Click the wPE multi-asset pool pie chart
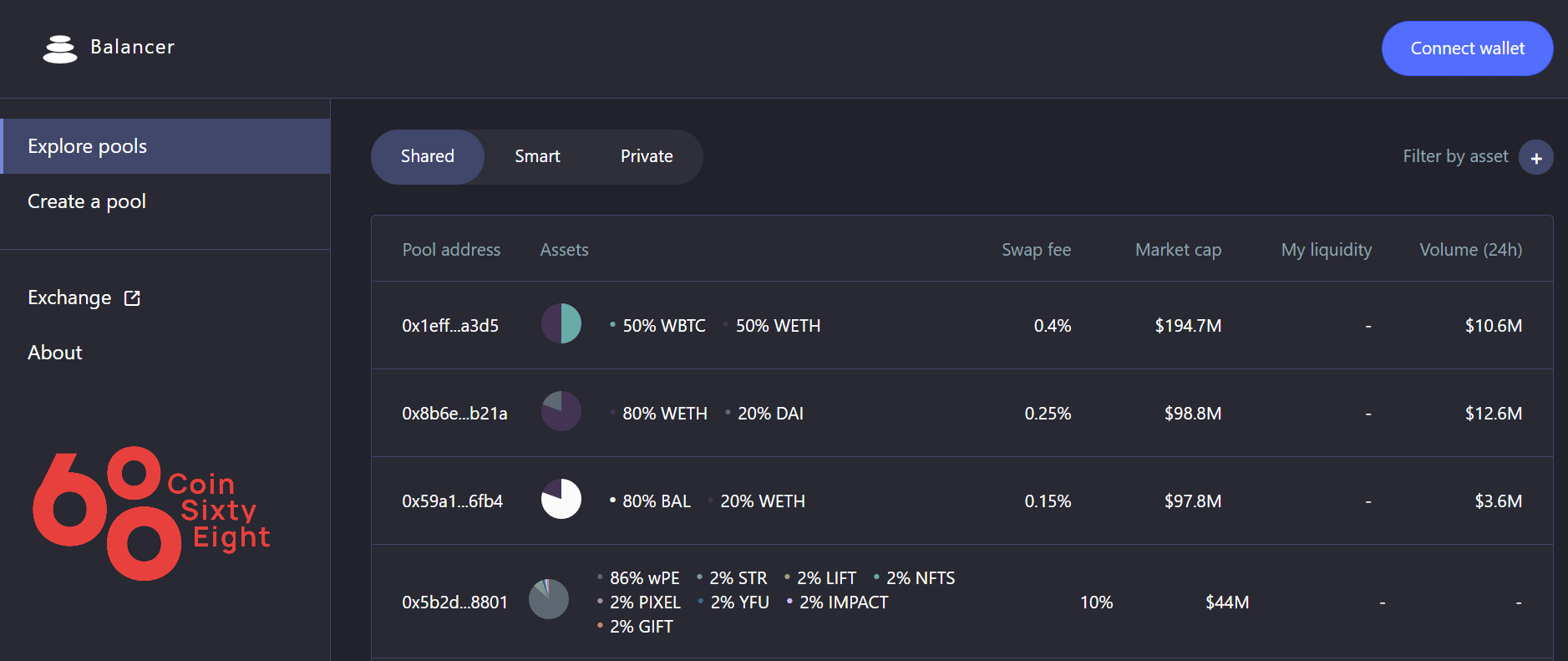 [549, 599]
